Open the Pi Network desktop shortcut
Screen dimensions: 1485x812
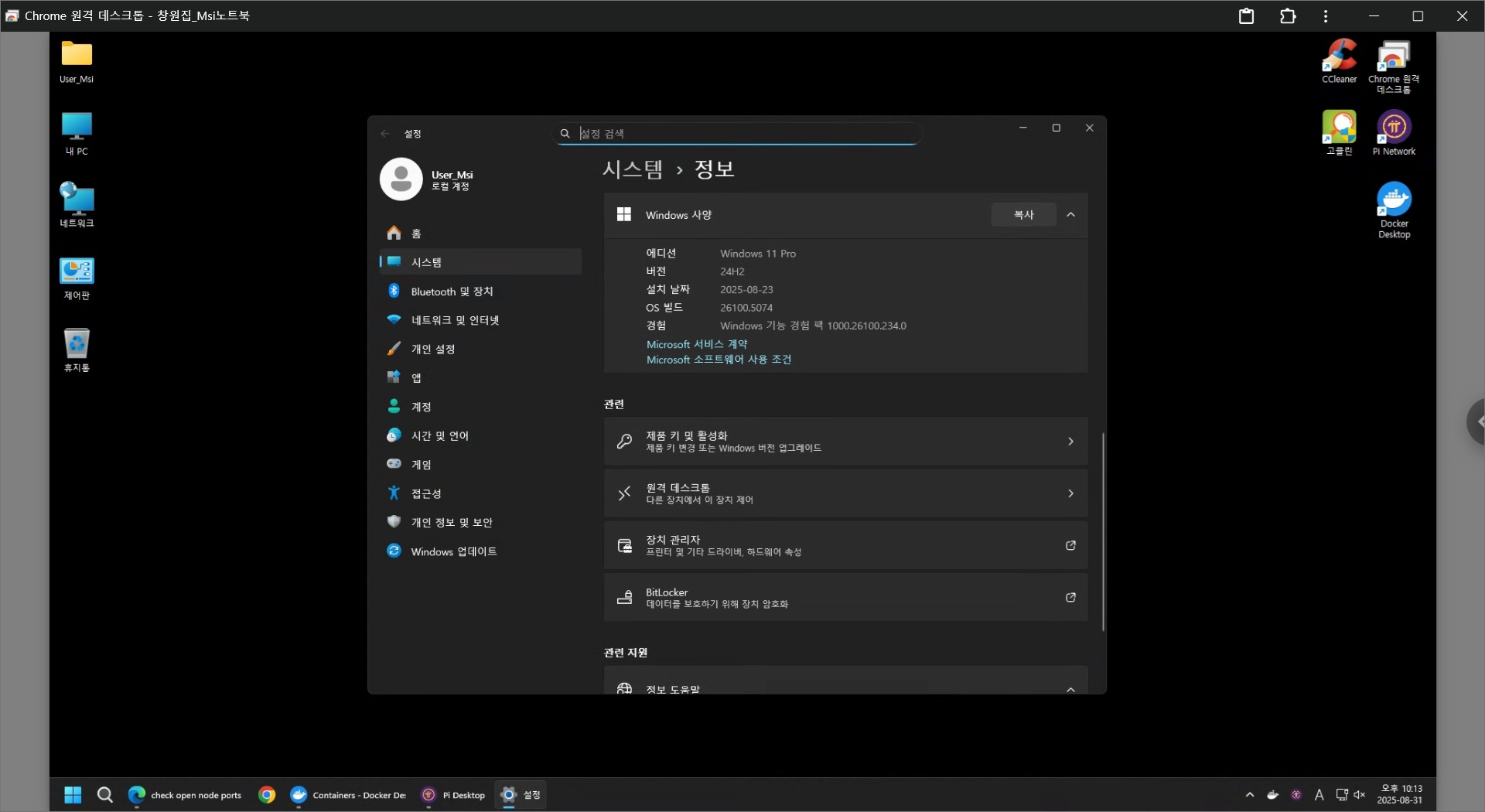pyautogui.click(x=1394, y=134)
